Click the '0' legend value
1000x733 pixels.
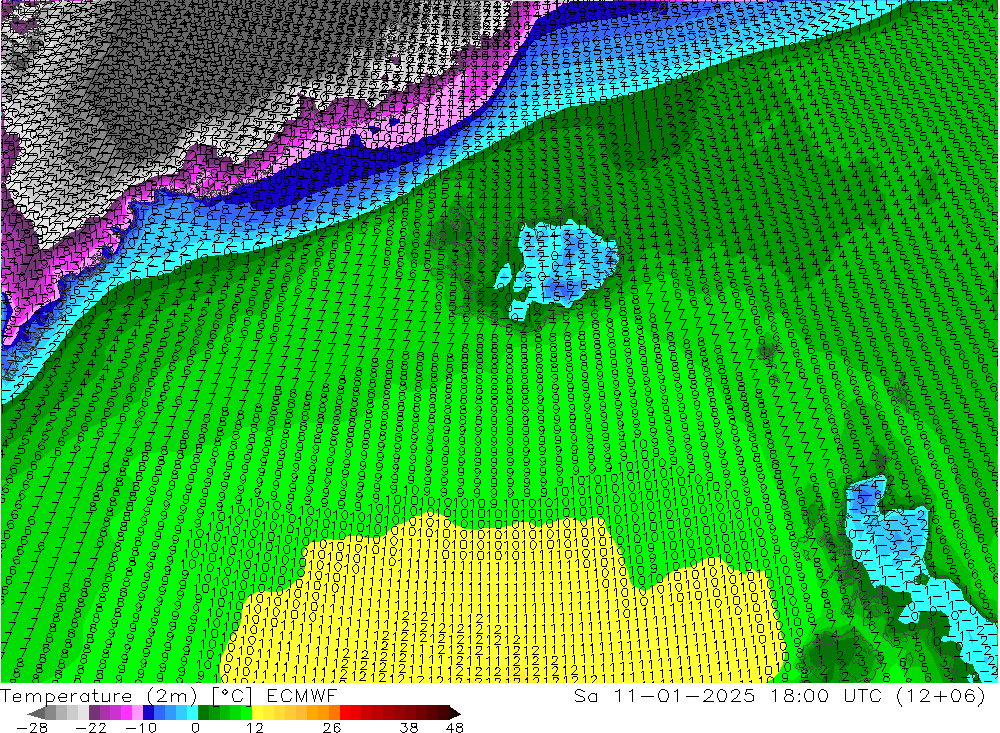click(196, 727)
